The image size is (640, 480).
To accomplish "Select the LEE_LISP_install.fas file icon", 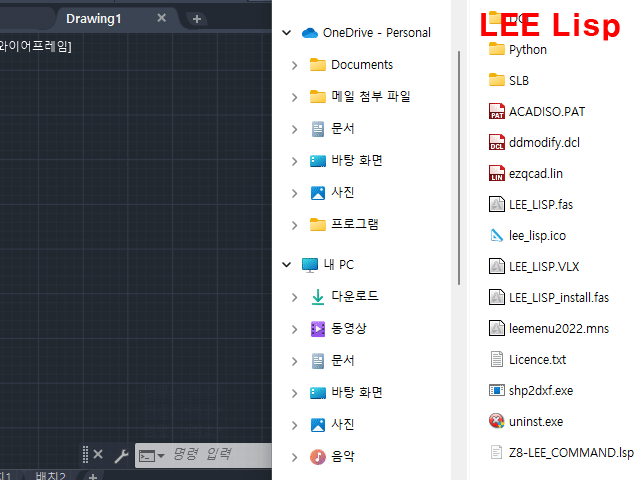I will pos(496,297).
